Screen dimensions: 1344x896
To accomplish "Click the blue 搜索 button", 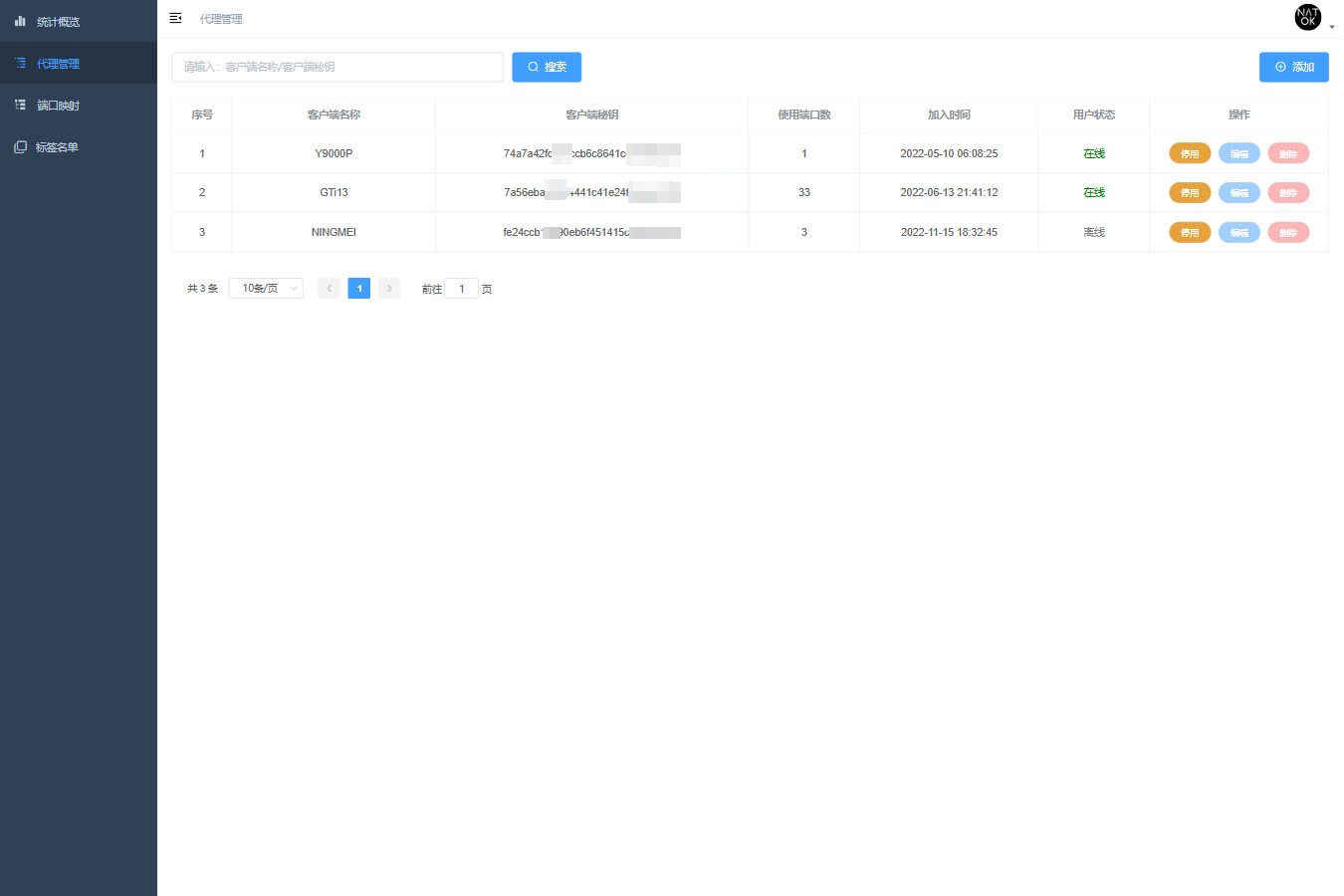I will click(x=547, y=67).
